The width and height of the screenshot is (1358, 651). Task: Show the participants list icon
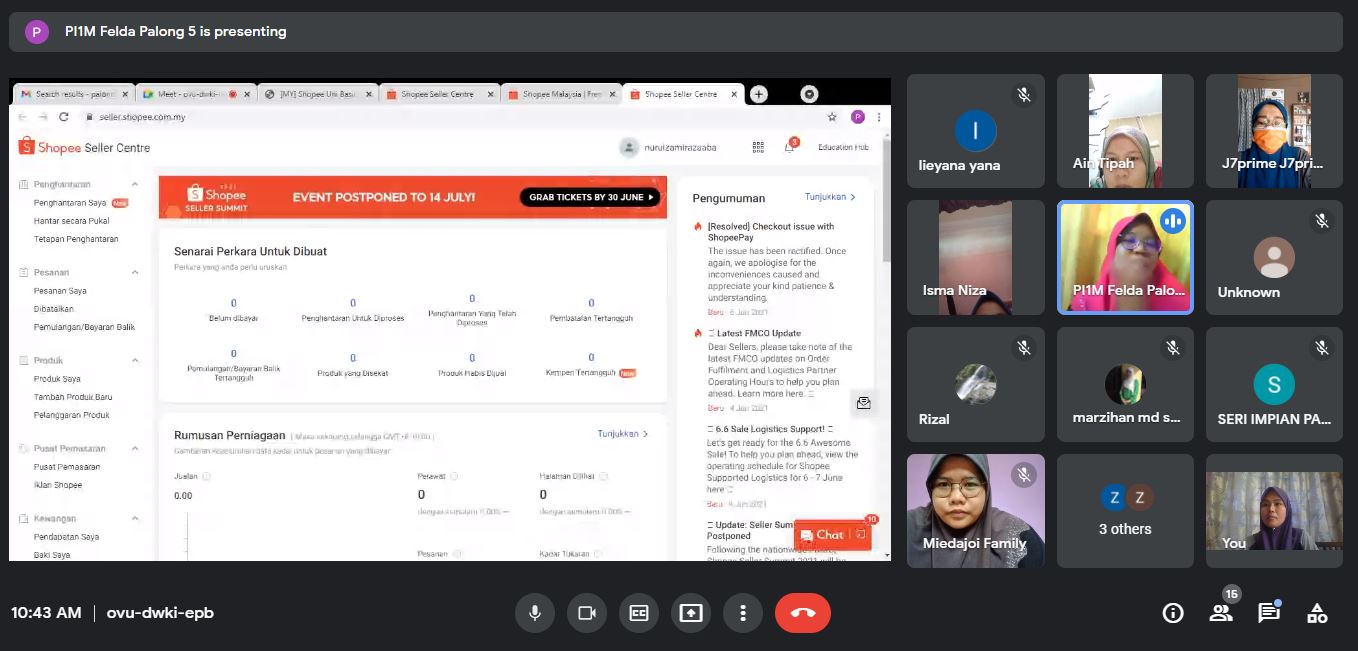[1221, 613]
